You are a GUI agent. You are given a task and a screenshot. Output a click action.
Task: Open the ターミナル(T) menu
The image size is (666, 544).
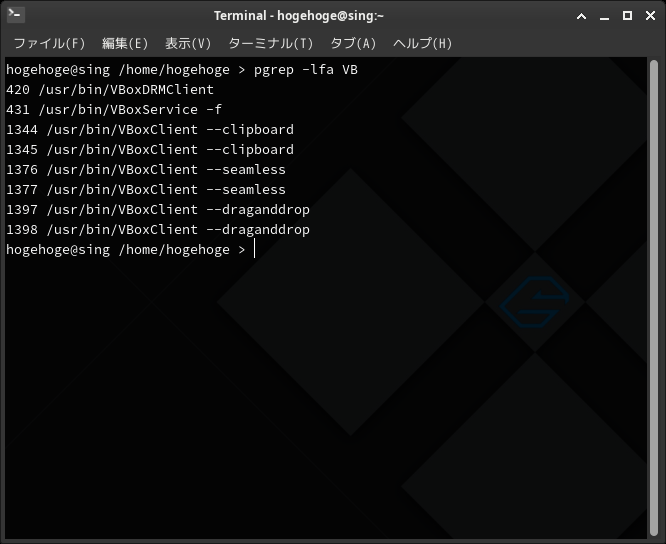click(x=271, y=43)
